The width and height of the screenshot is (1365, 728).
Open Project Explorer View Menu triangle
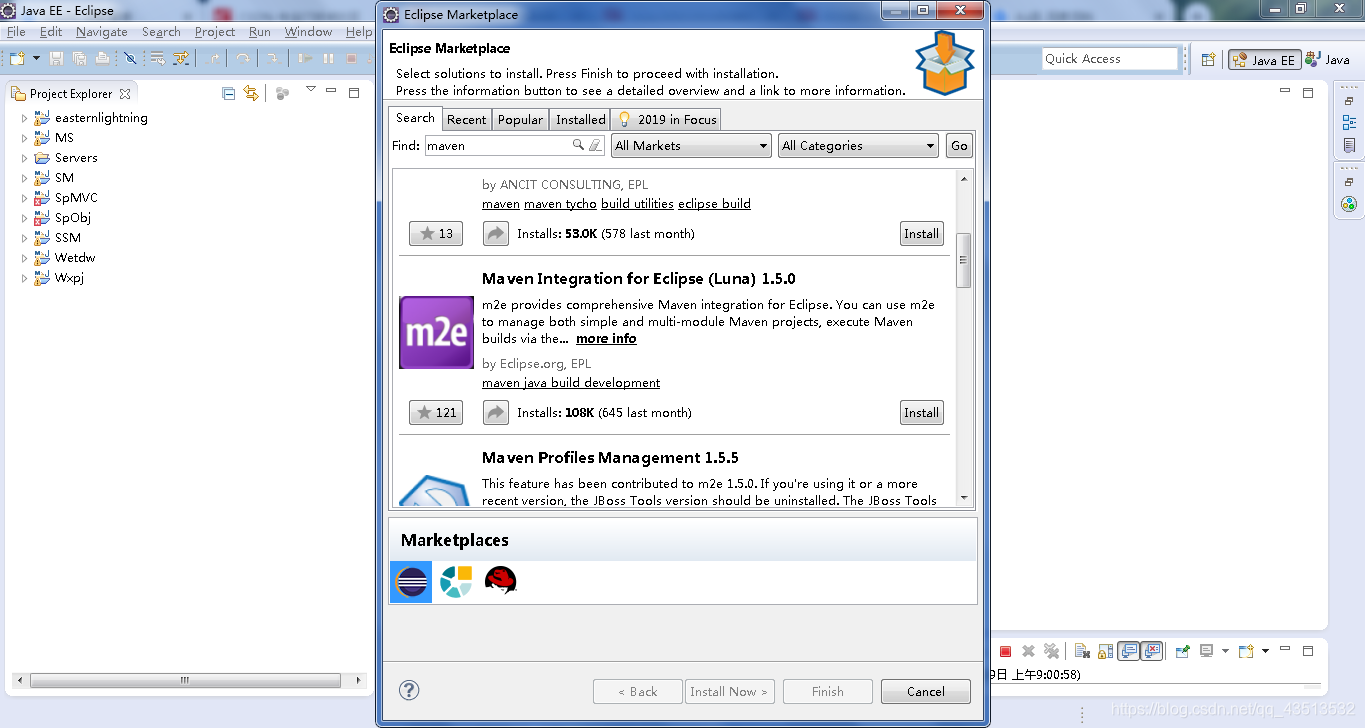[x=311, y=90]
